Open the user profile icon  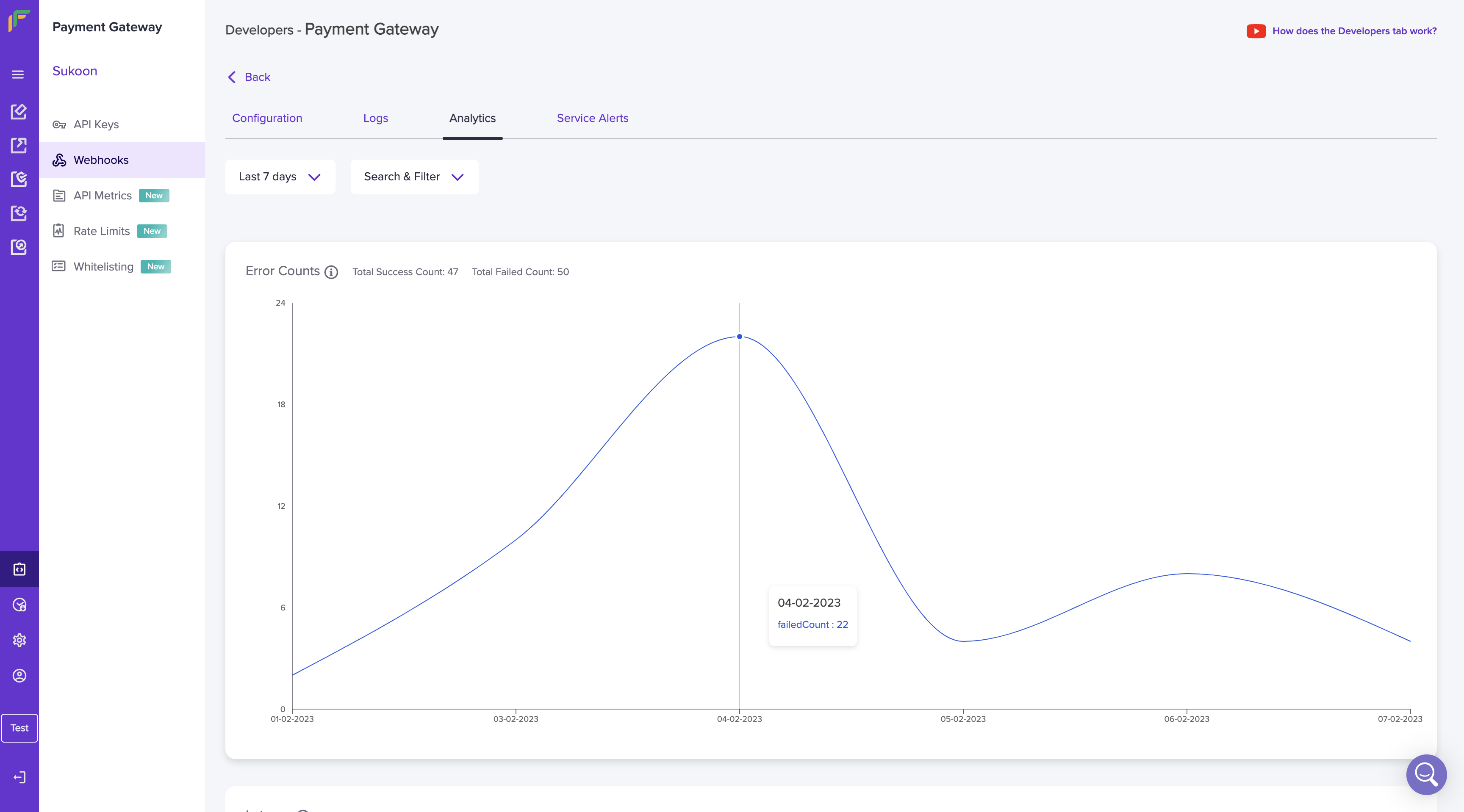(19, 675)
